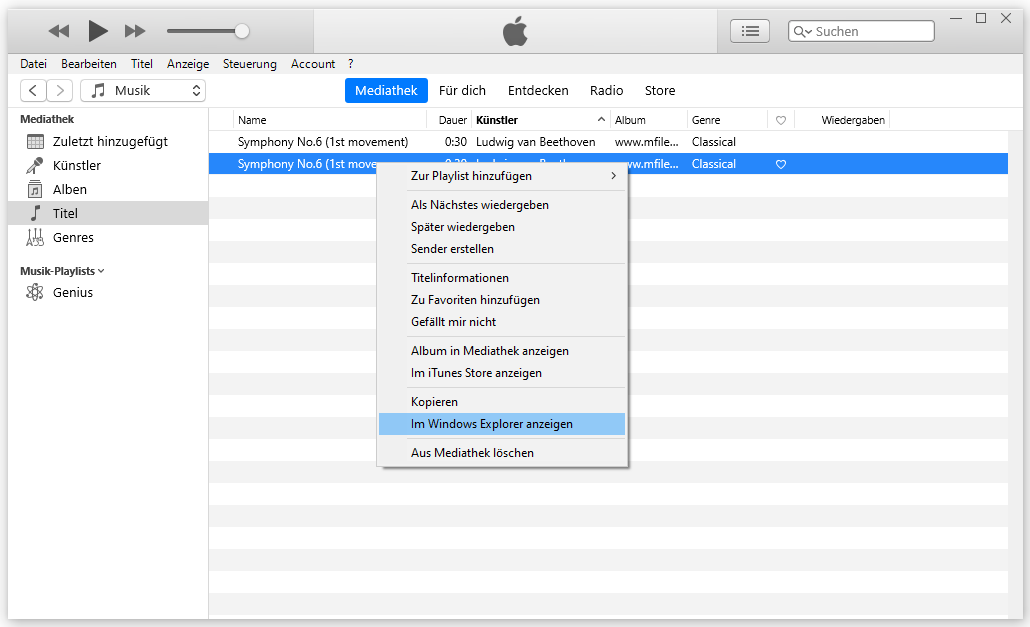Sort by the Name column header
Viewport: 1030px width, 627px height.
(x=330, y=120)
